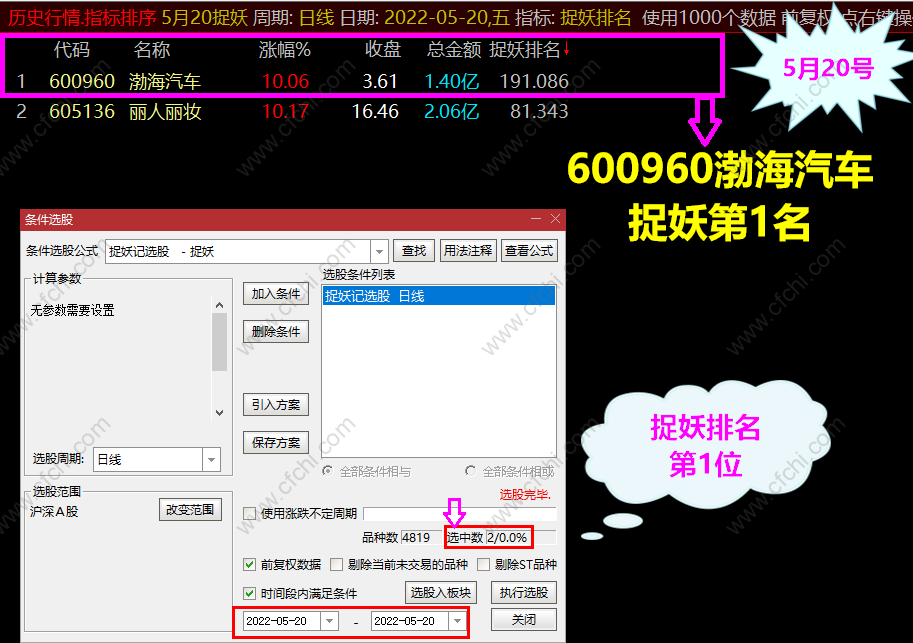The width and height of the screenshot is (913, 643).
Task: Close the 条件选股 dialog with X
Action: (555, 219)
